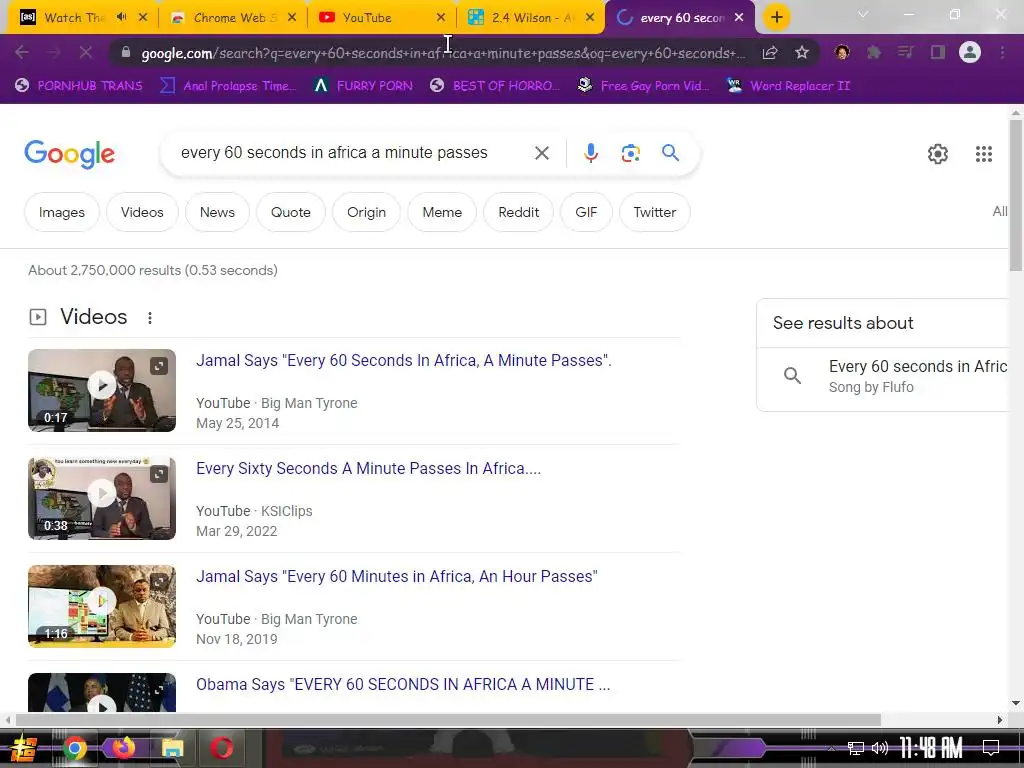Open Every 60 seconds in Africa song result

(884, 376)
